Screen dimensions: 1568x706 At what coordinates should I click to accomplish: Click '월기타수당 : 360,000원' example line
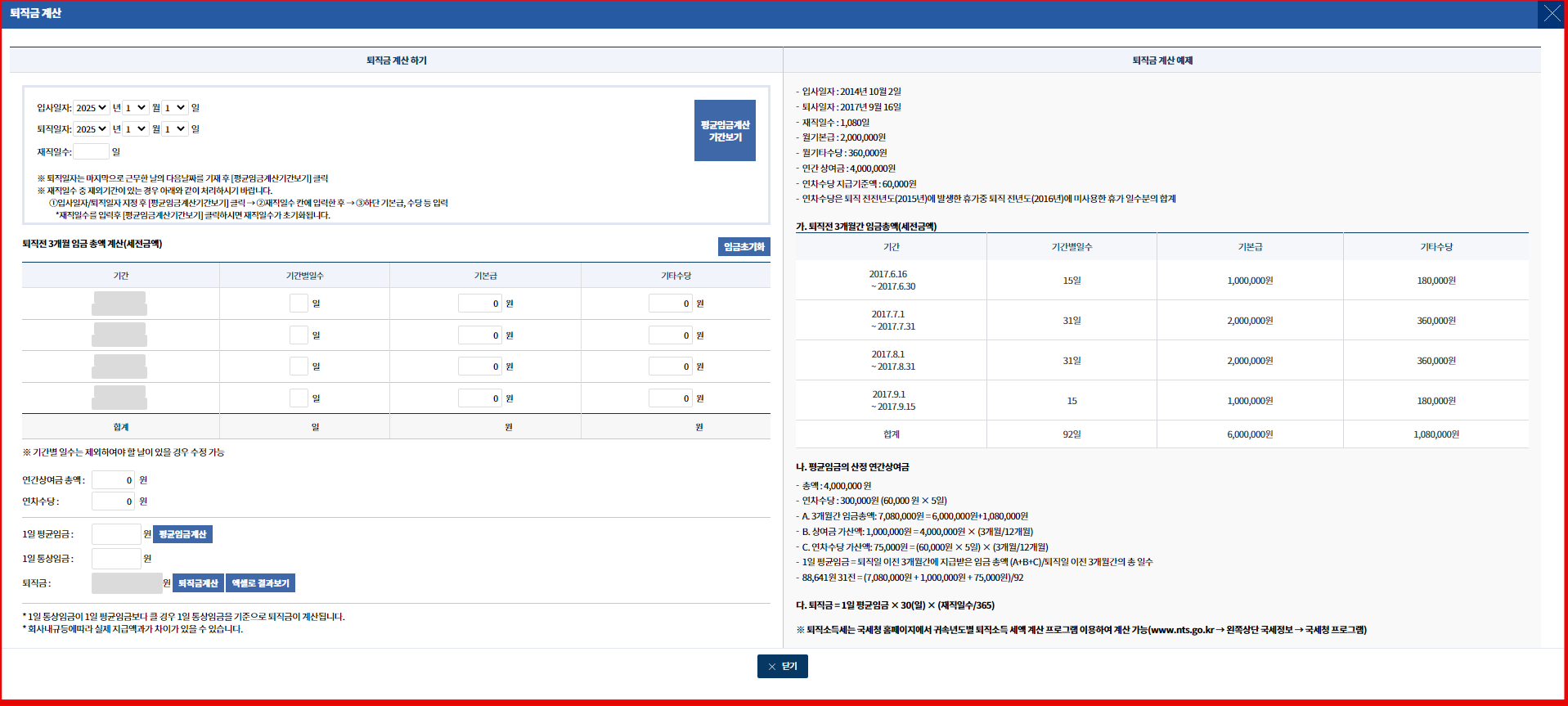tap(842, 153)
